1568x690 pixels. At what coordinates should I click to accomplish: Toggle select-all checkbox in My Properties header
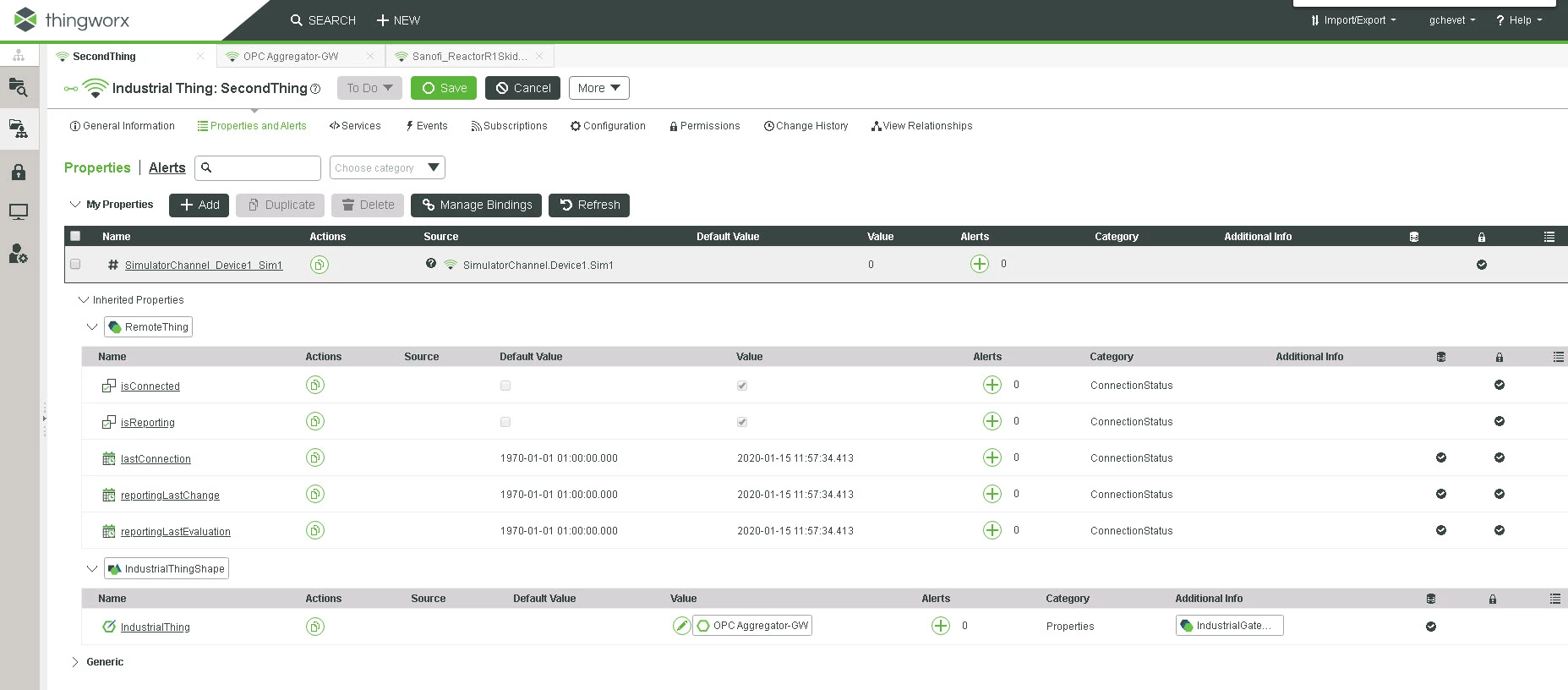75,237
